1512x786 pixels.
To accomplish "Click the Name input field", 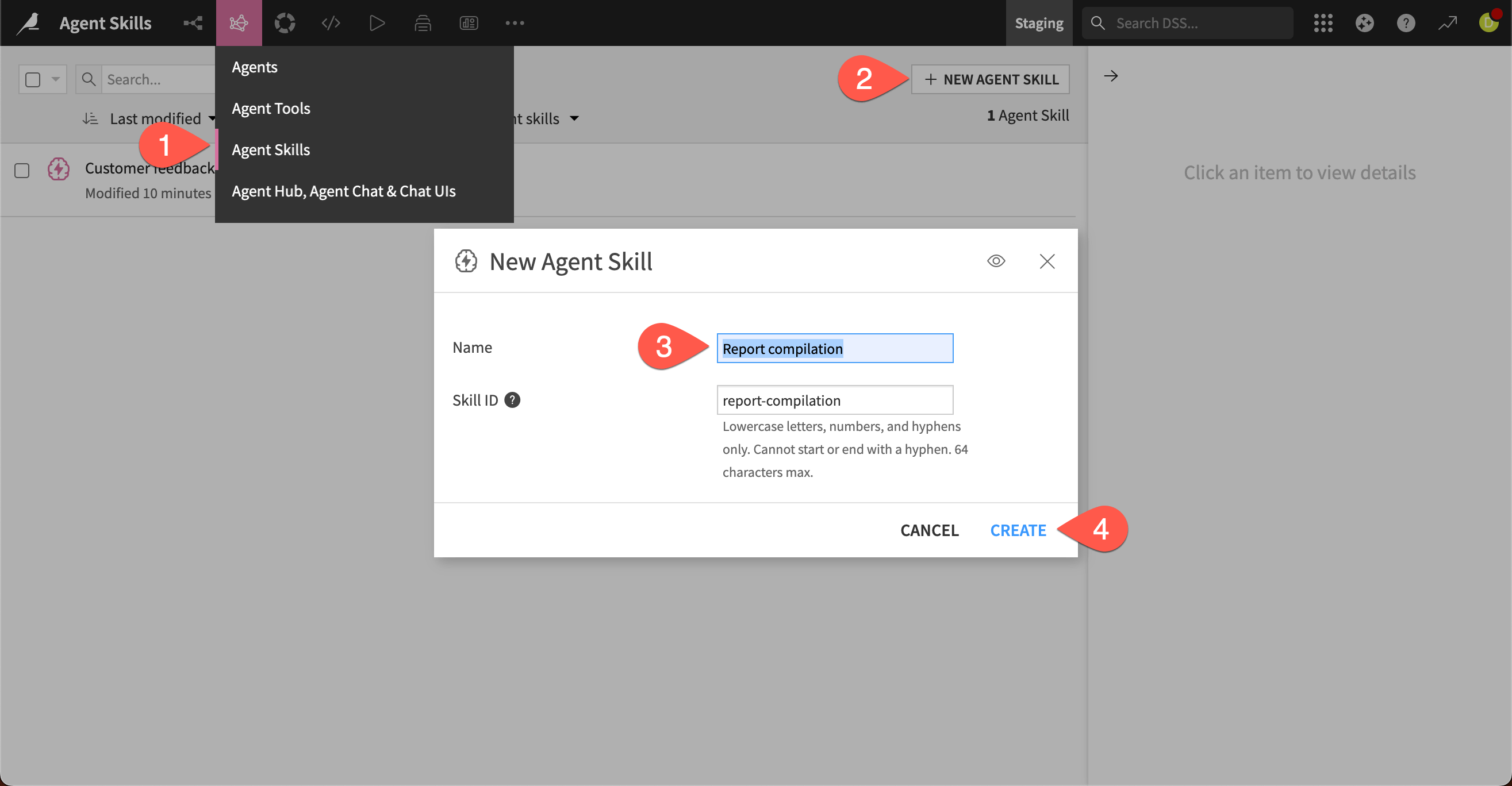I will 835,348.
